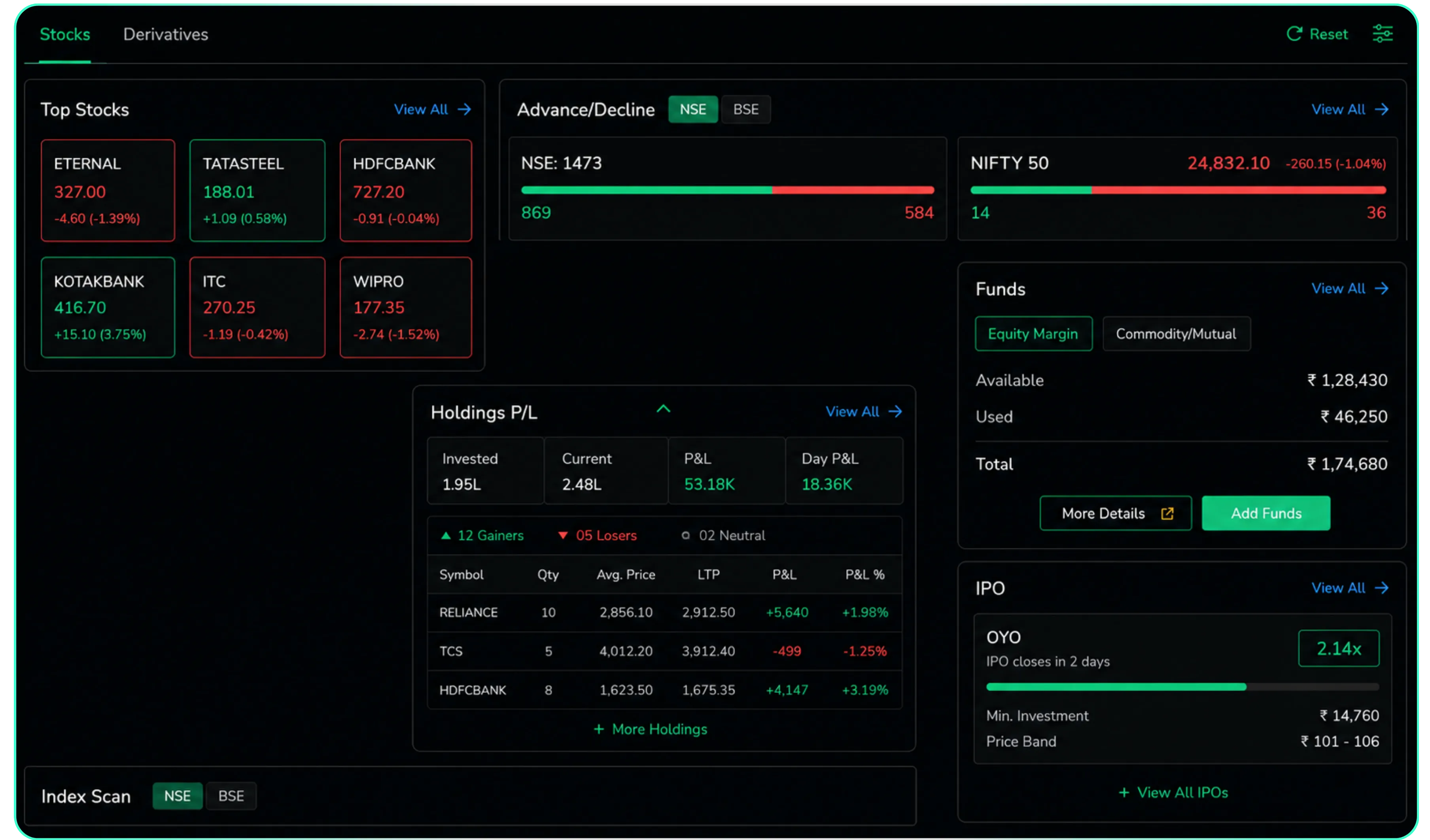1430x840 pixels.
Task: Click the Invested value 1.95L
Action: (x=462, y=484)
